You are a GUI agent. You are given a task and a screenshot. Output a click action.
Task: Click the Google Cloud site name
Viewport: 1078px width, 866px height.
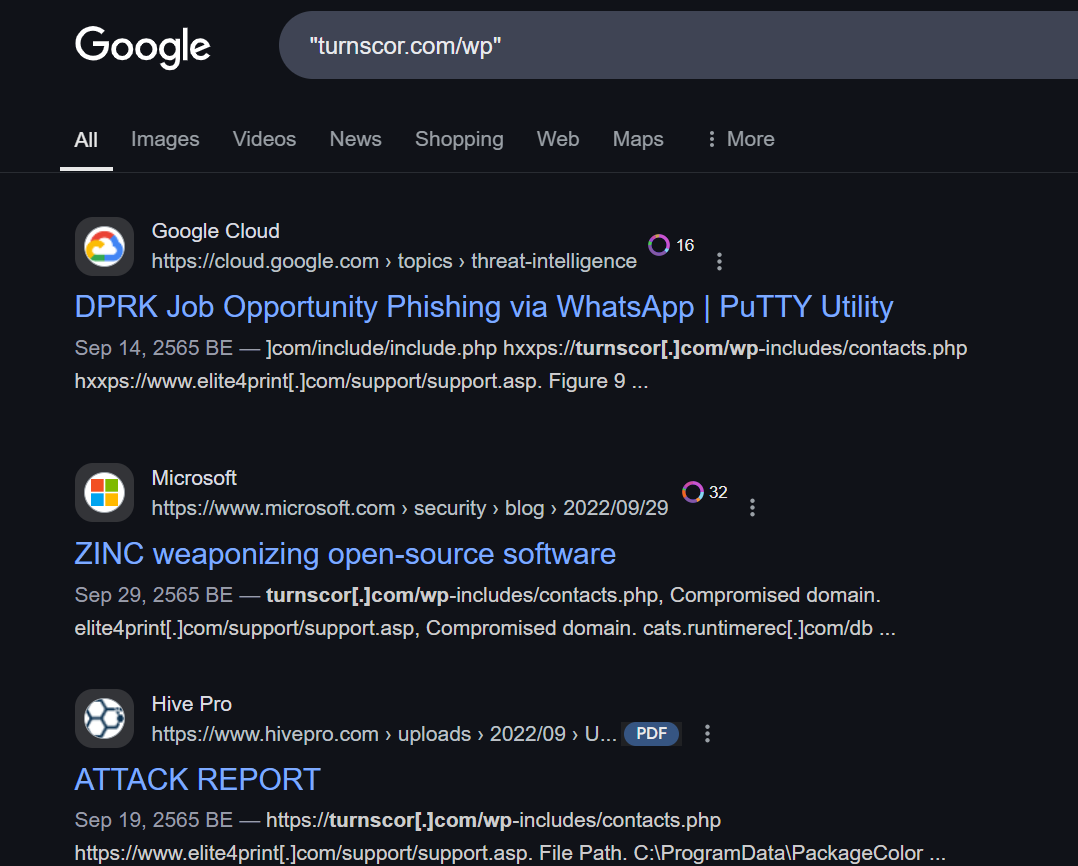215,231
